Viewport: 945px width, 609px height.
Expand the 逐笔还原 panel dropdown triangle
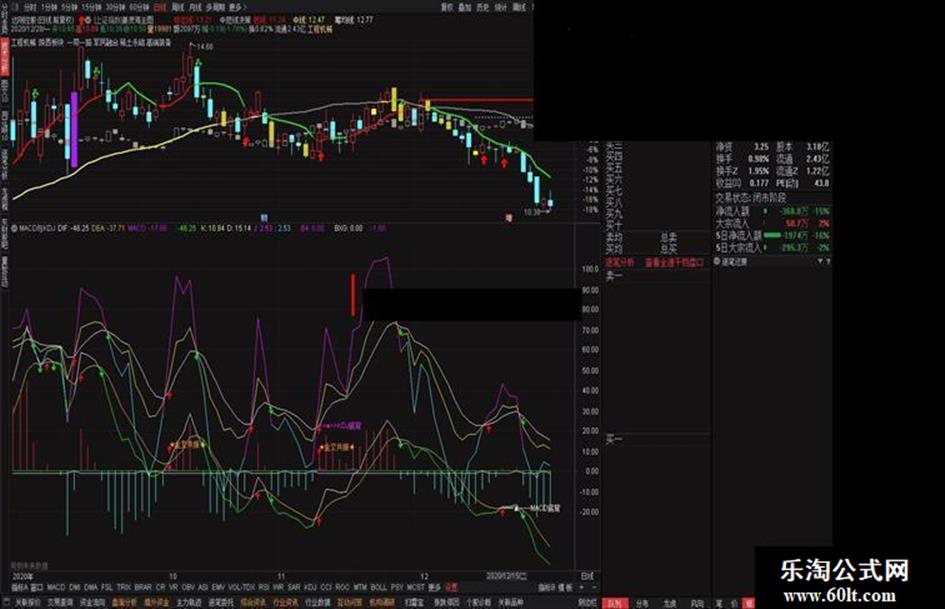click(820, 262)
